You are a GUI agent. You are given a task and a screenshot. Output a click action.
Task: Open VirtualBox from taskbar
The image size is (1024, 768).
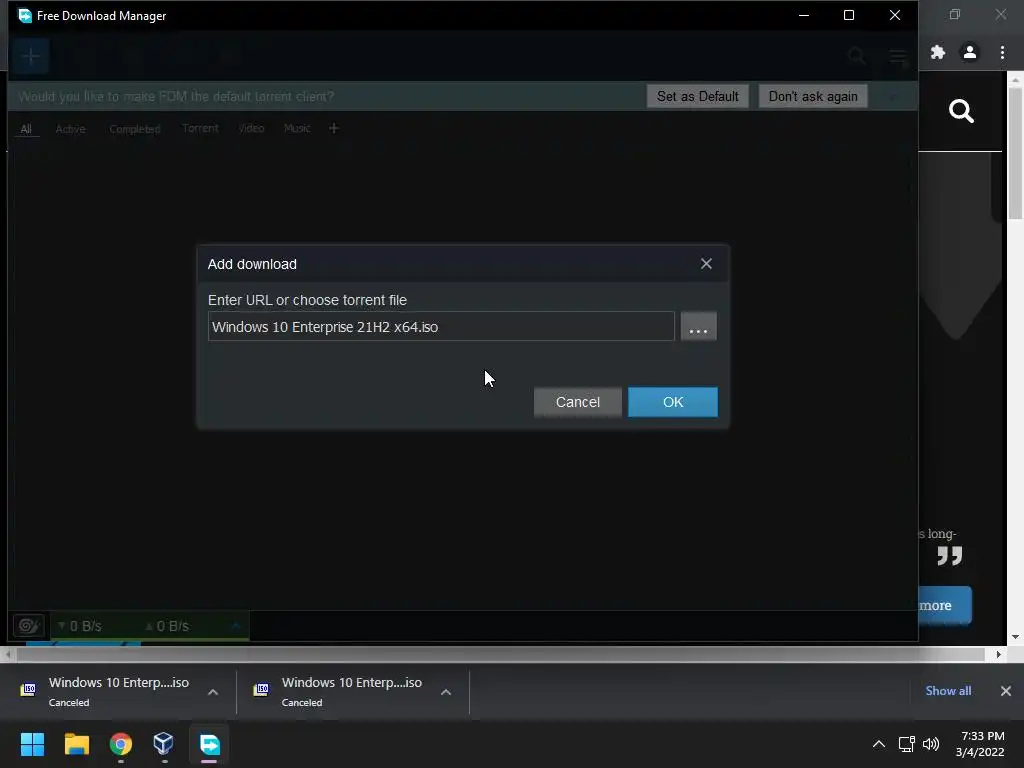point(163,744)
